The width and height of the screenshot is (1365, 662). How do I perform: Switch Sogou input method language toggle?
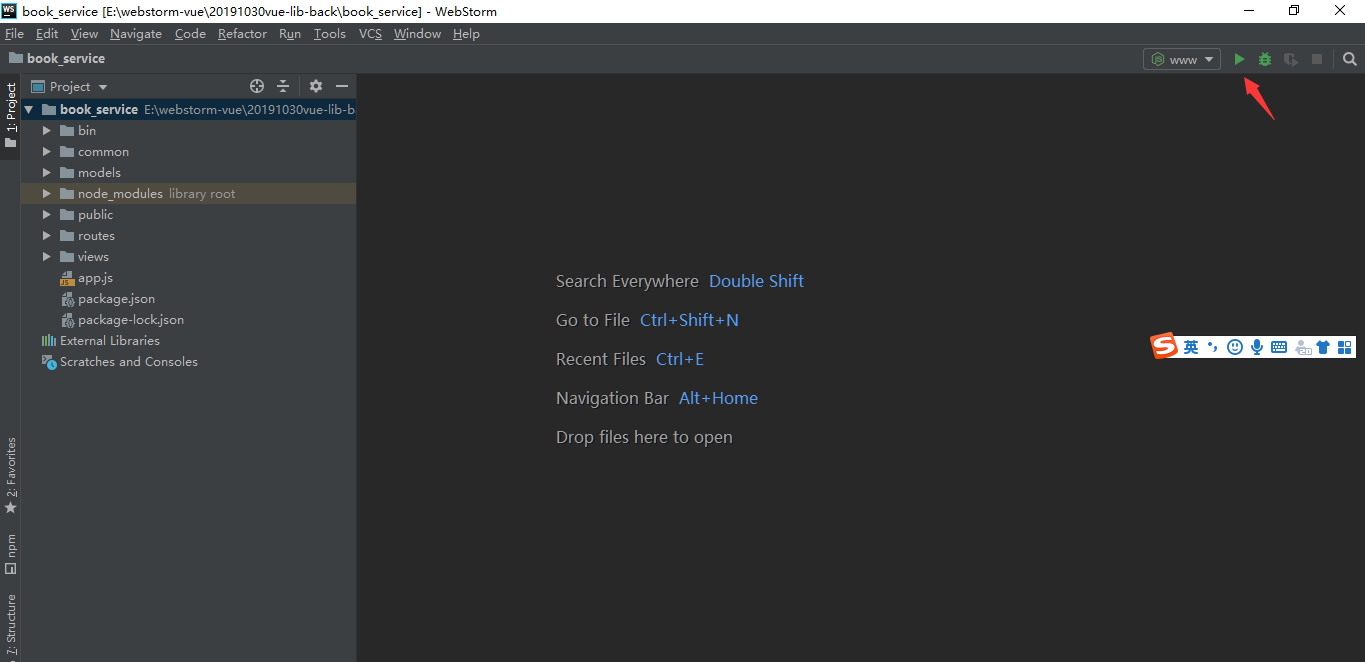pos(1191,345)
